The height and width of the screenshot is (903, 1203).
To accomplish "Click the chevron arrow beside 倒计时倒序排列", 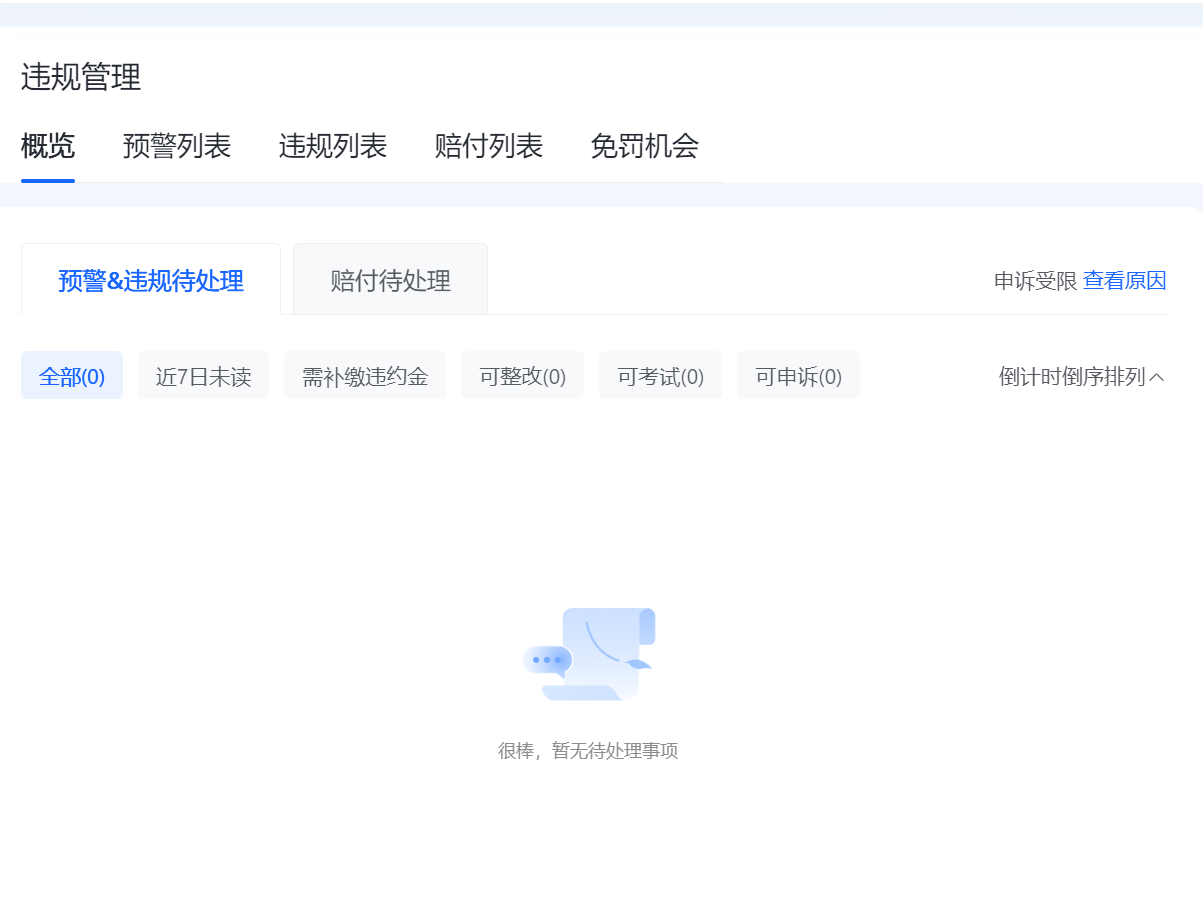I will coord(1157,377).
